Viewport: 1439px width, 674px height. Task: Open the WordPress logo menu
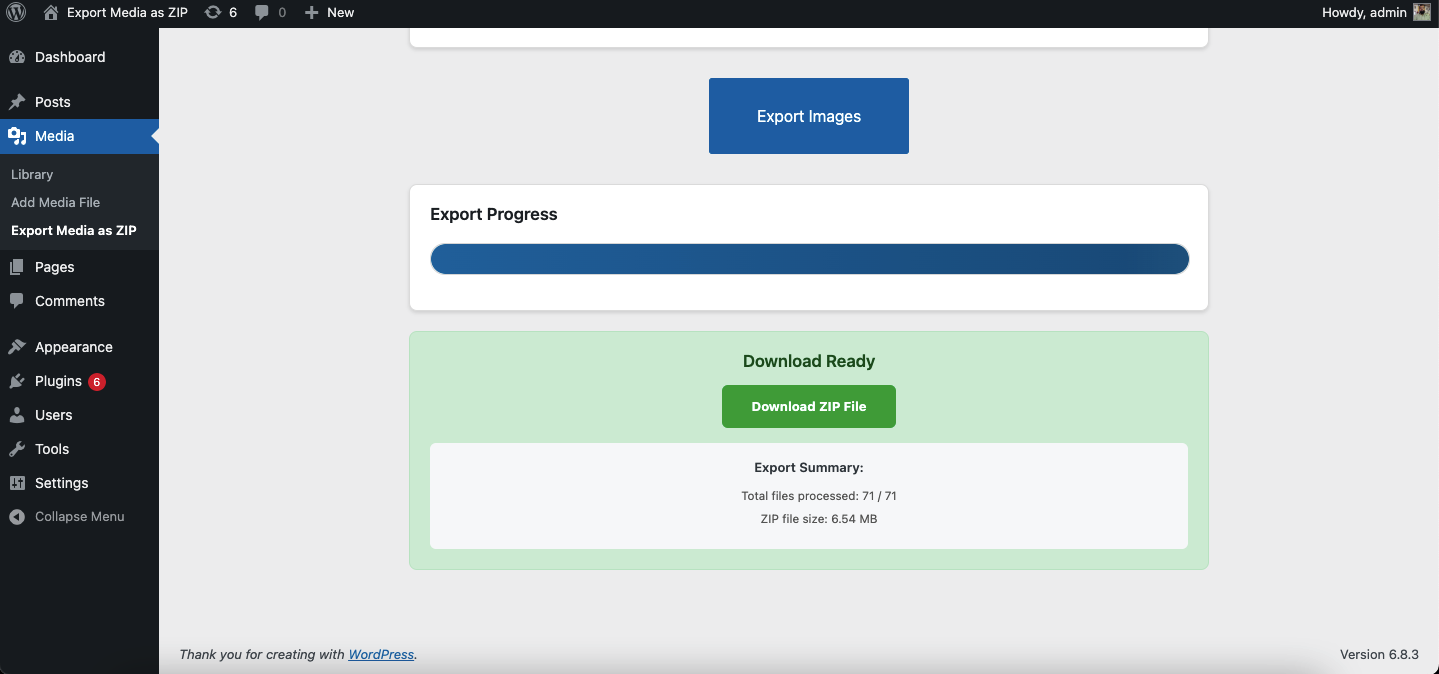pos(15,12)
